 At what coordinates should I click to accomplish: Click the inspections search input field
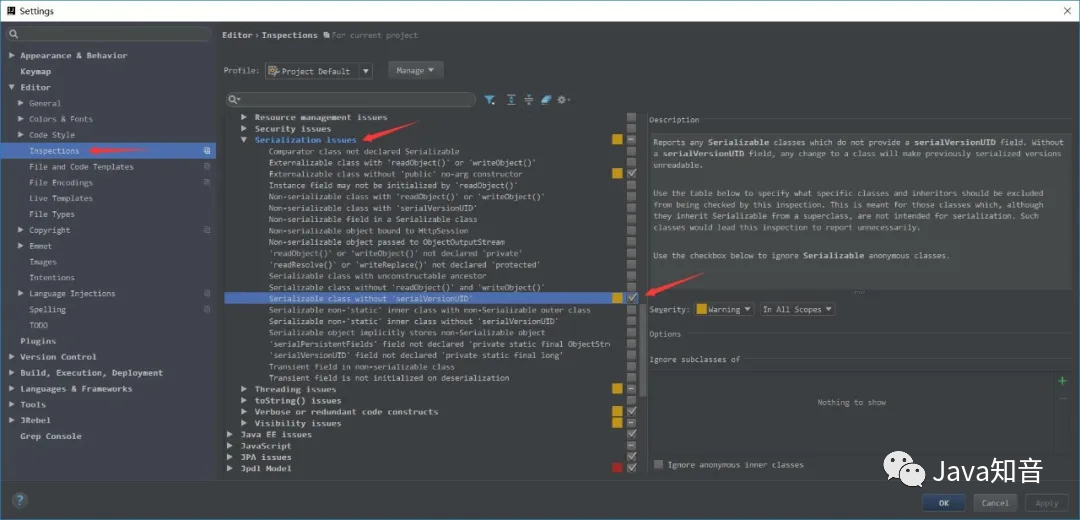(x=351, y=100)
